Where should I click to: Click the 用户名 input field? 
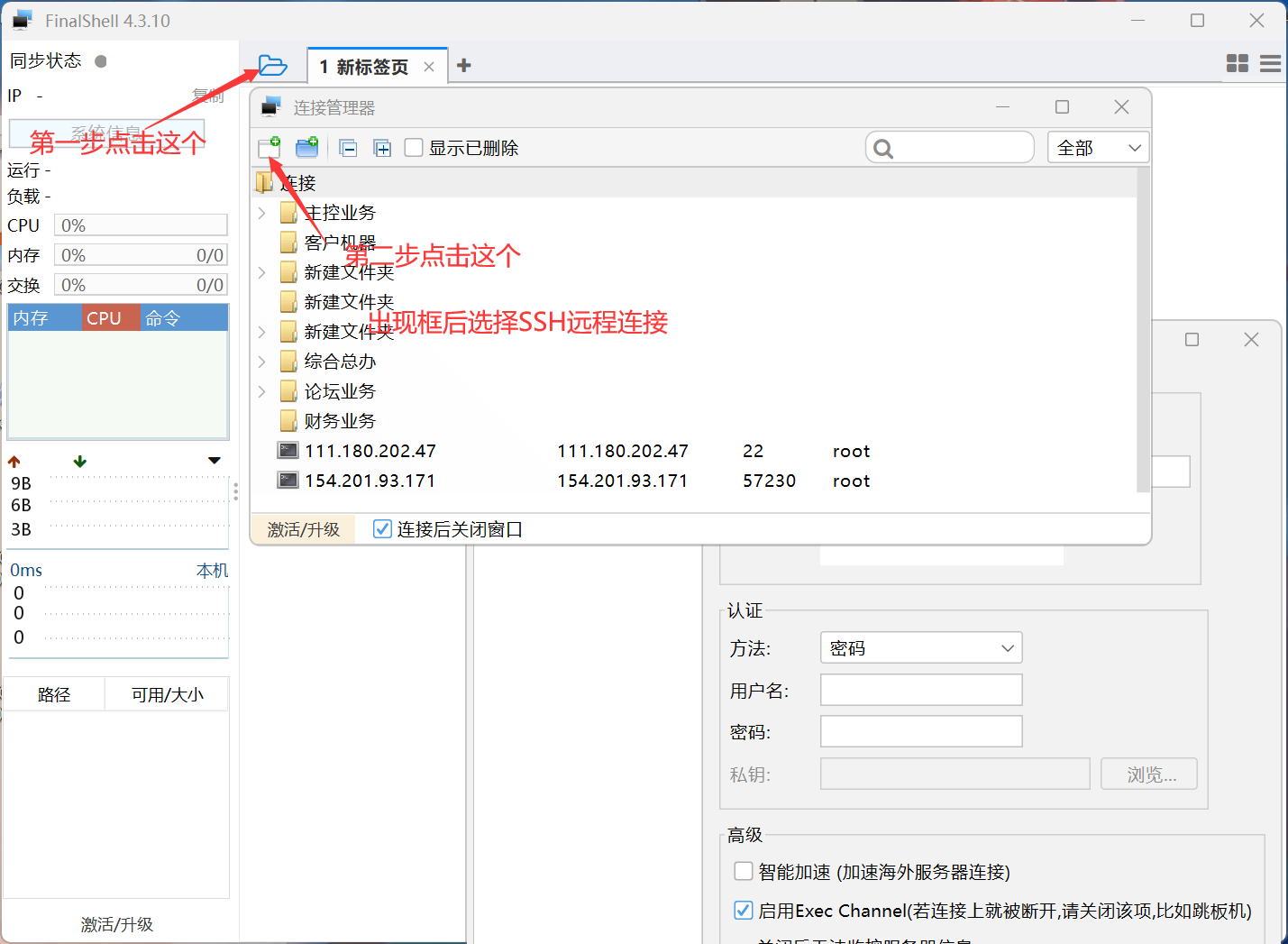[921, 690]
